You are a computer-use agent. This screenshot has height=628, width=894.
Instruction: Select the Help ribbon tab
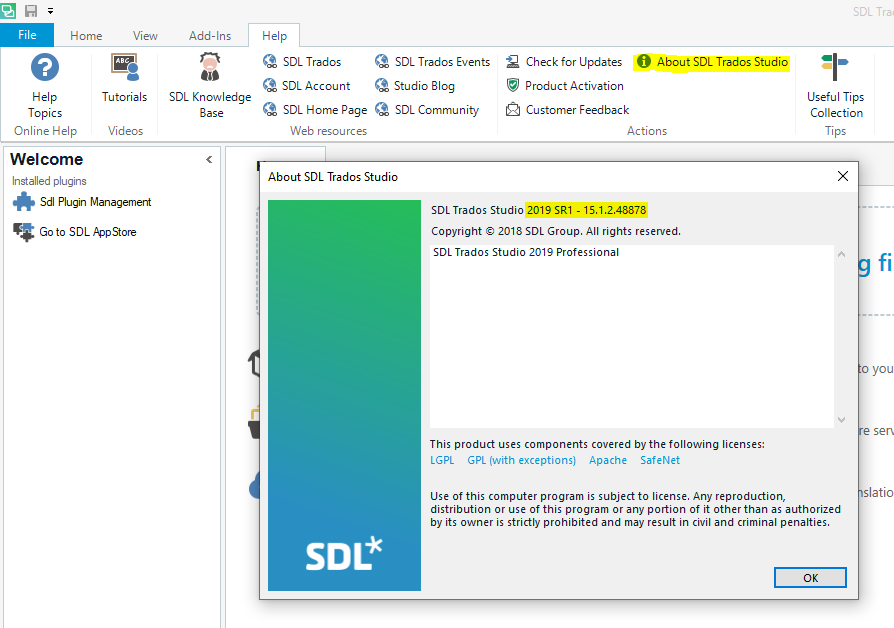click(x=274, y=35)
